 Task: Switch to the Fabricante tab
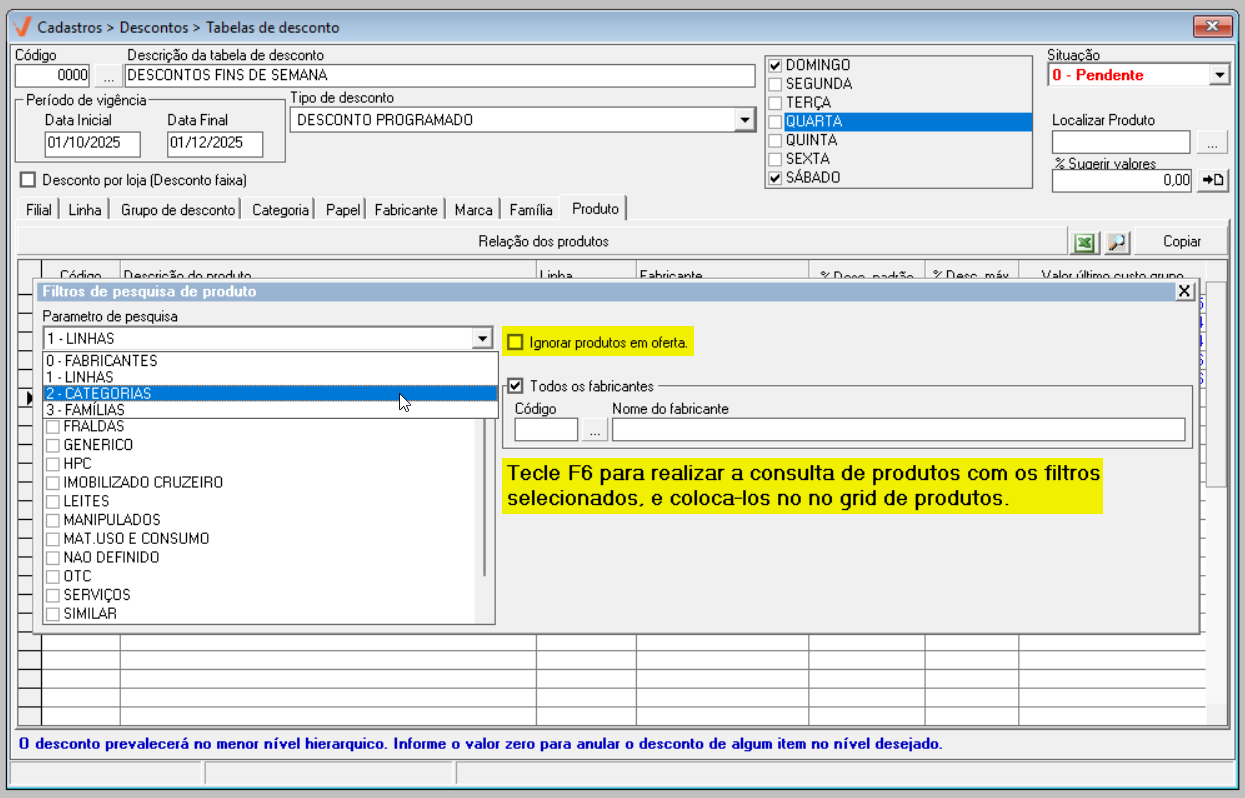click(x=406, y=210)
